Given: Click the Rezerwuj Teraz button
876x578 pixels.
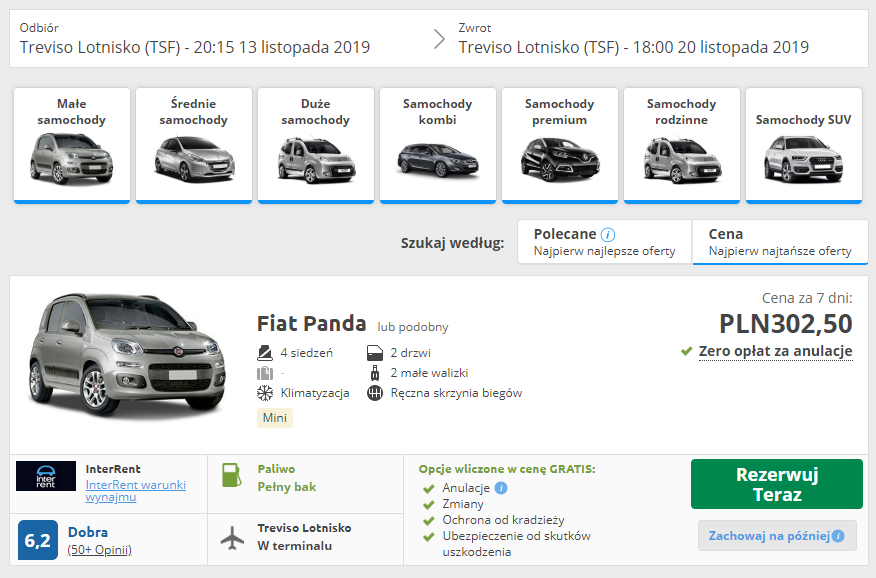Looking at the screenshot, I should click(x=777, y=484).
